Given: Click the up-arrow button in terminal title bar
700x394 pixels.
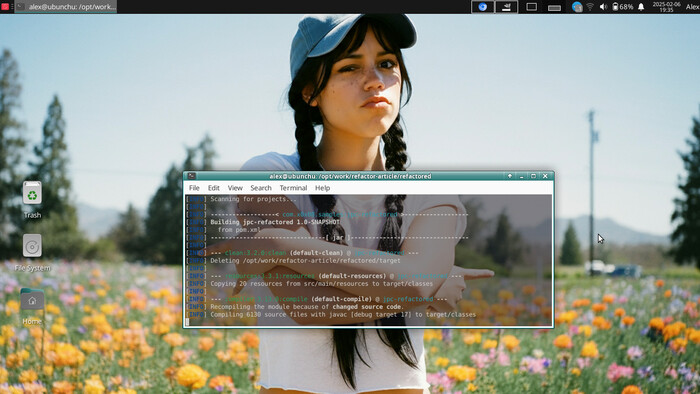Looking at the screenshot, I should (x=510, y=176).
